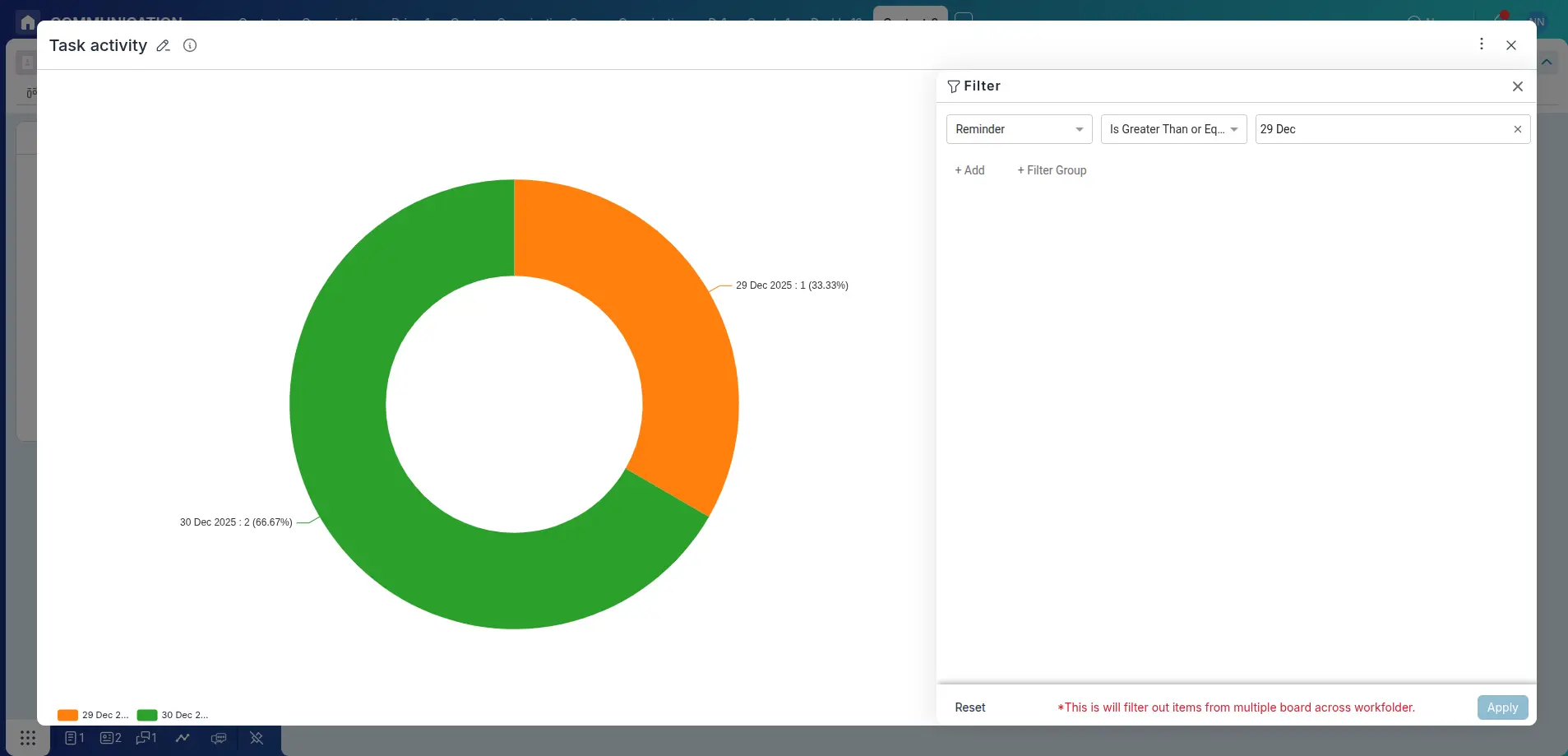Screen dimensions: 1568x756
Task: Apply the Reminder filter
Action: point(1501,707)
